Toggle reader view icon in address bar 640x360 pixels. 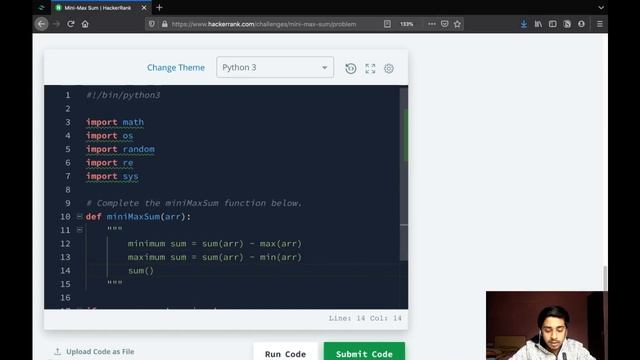[387, 24]
